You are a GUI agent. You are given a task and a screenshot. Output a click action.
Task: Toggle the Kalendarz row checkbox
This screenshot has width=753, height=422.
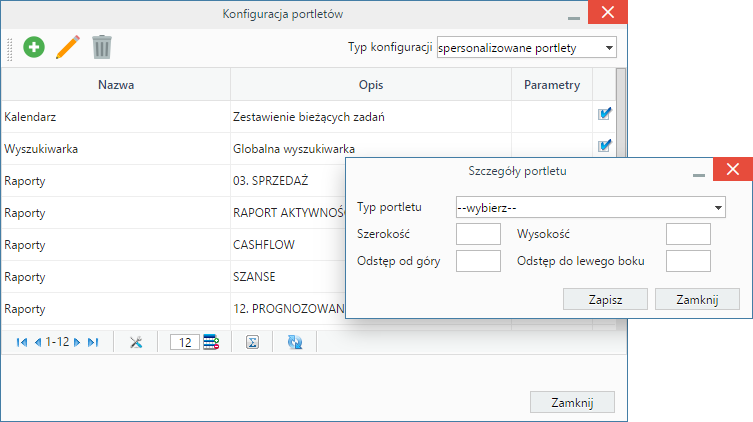click(605, 114)
